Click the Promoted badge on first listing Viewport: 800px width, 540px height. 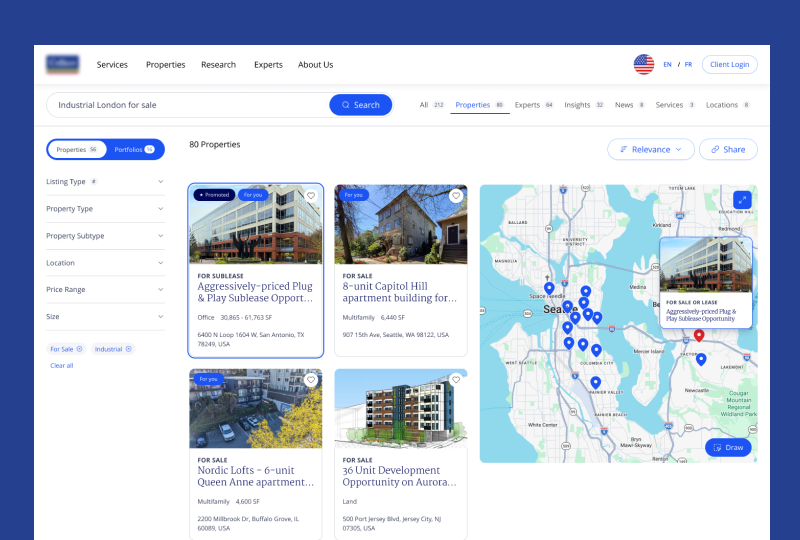(214, 195)
